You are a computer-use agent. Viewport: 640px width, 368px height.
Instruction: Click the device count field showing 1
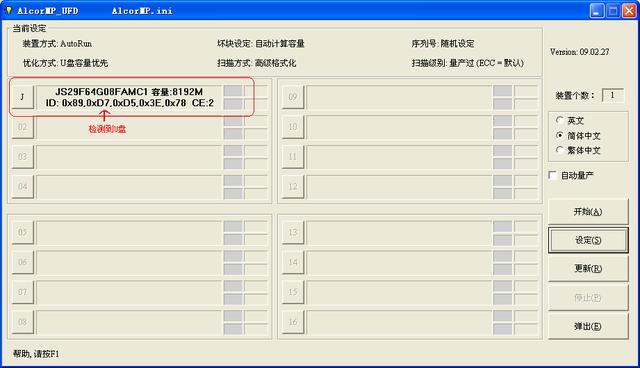[x=612, y=95]
